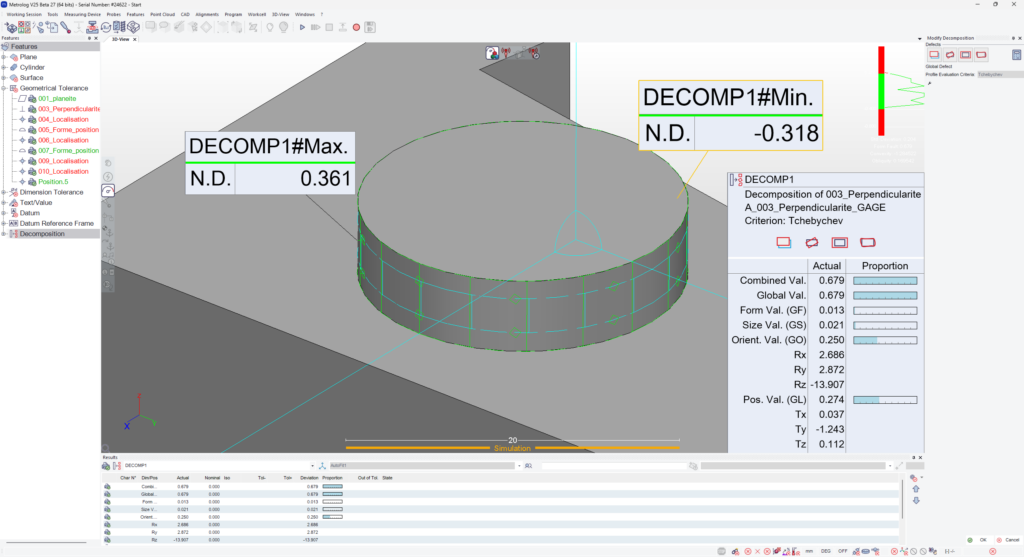Screen dimensions: 1024x557
Task: Click size rectangle icon in DECOMP1 label
Action: (x=840, y=243)
